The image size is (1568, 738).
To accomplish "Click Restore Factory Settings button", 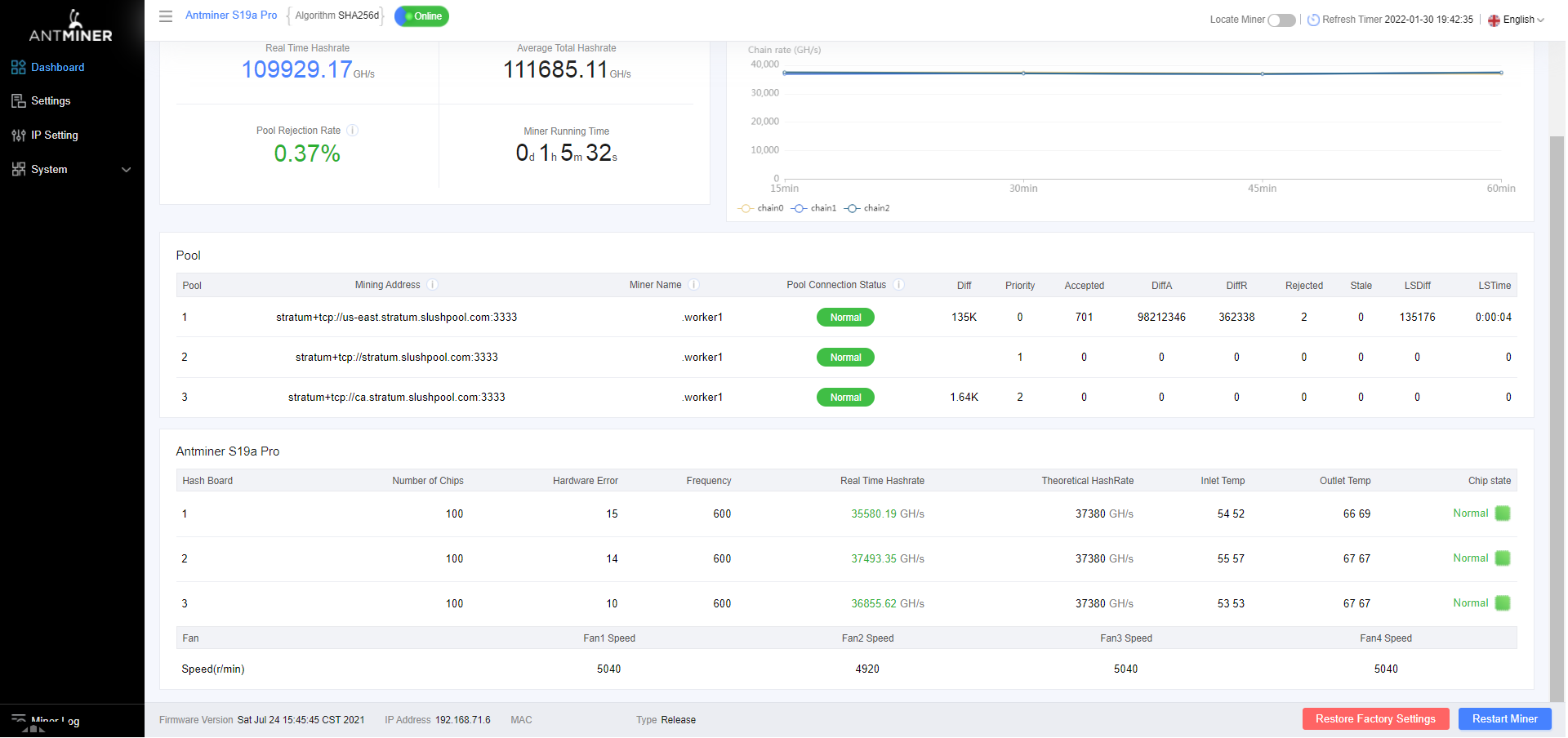I will coord(1375,719).
